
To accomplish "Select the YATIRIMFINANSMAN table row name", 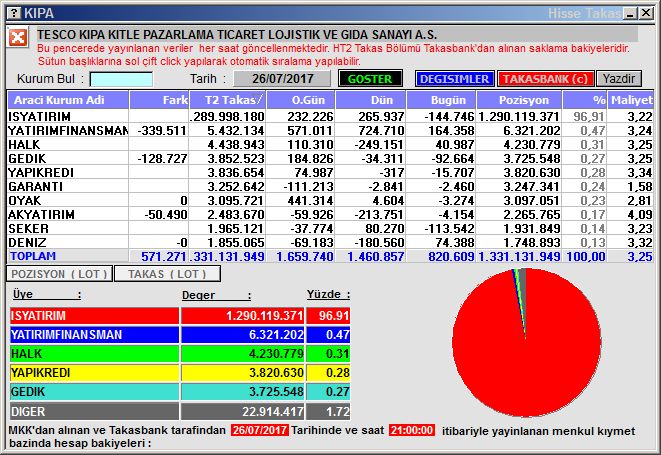I will 68,131.
